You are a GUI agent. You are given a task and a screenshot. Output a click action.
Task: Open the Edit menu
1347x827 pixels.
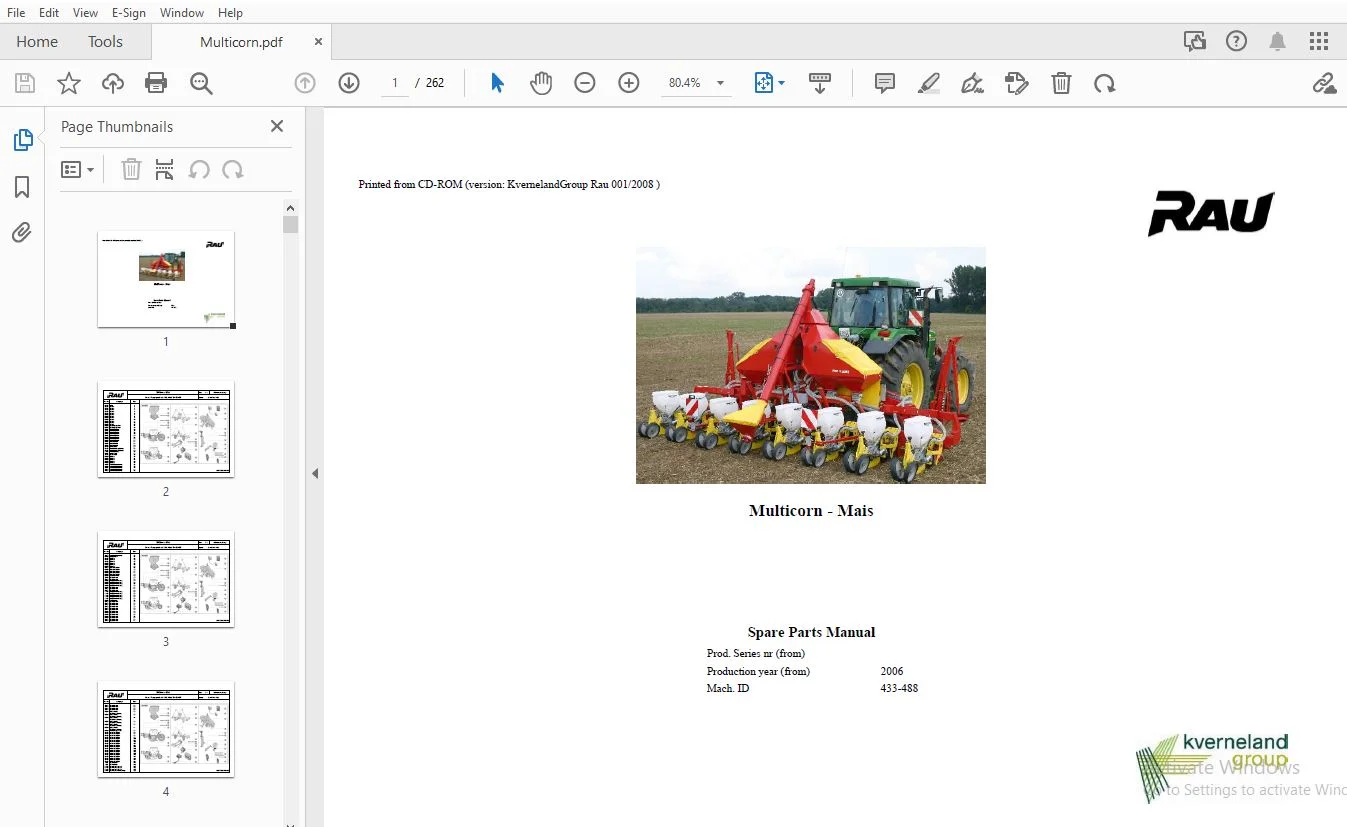pos(49,13)
